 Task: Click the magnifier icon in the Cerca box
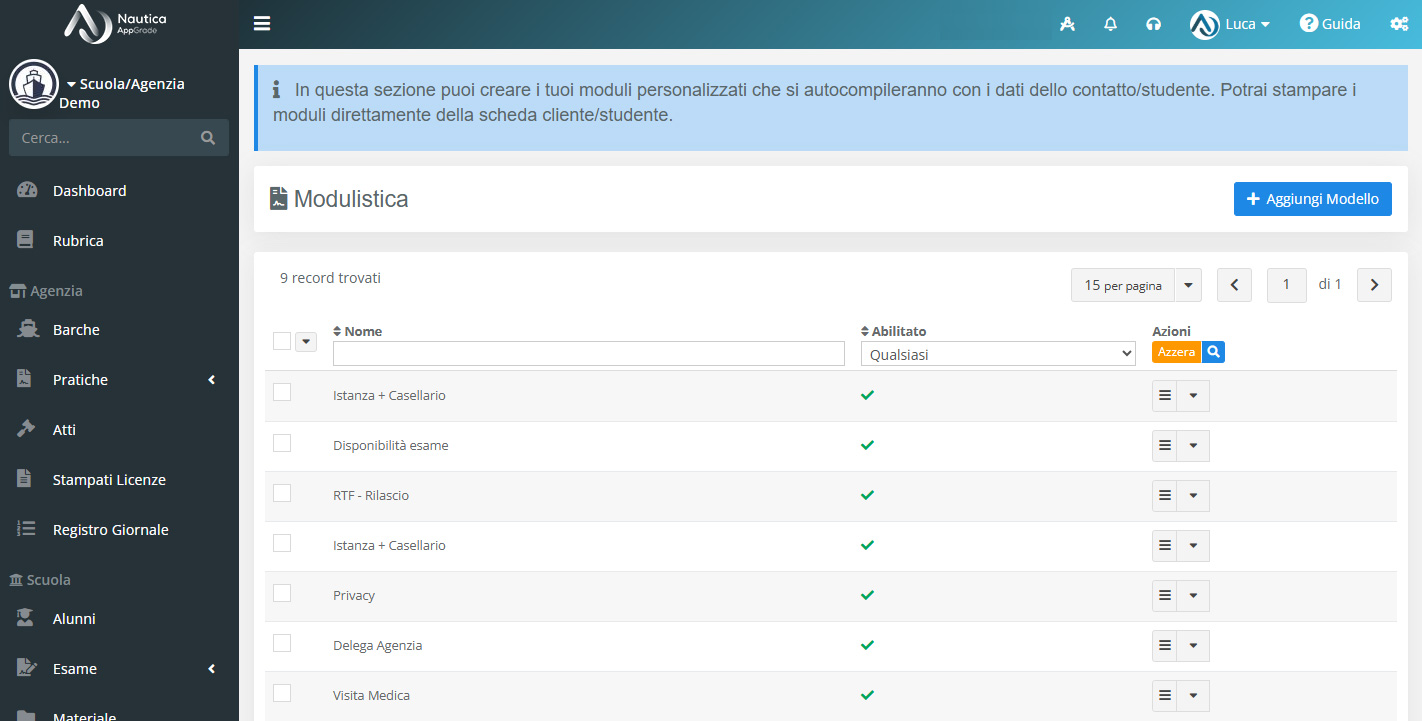[x=208, y=138]
